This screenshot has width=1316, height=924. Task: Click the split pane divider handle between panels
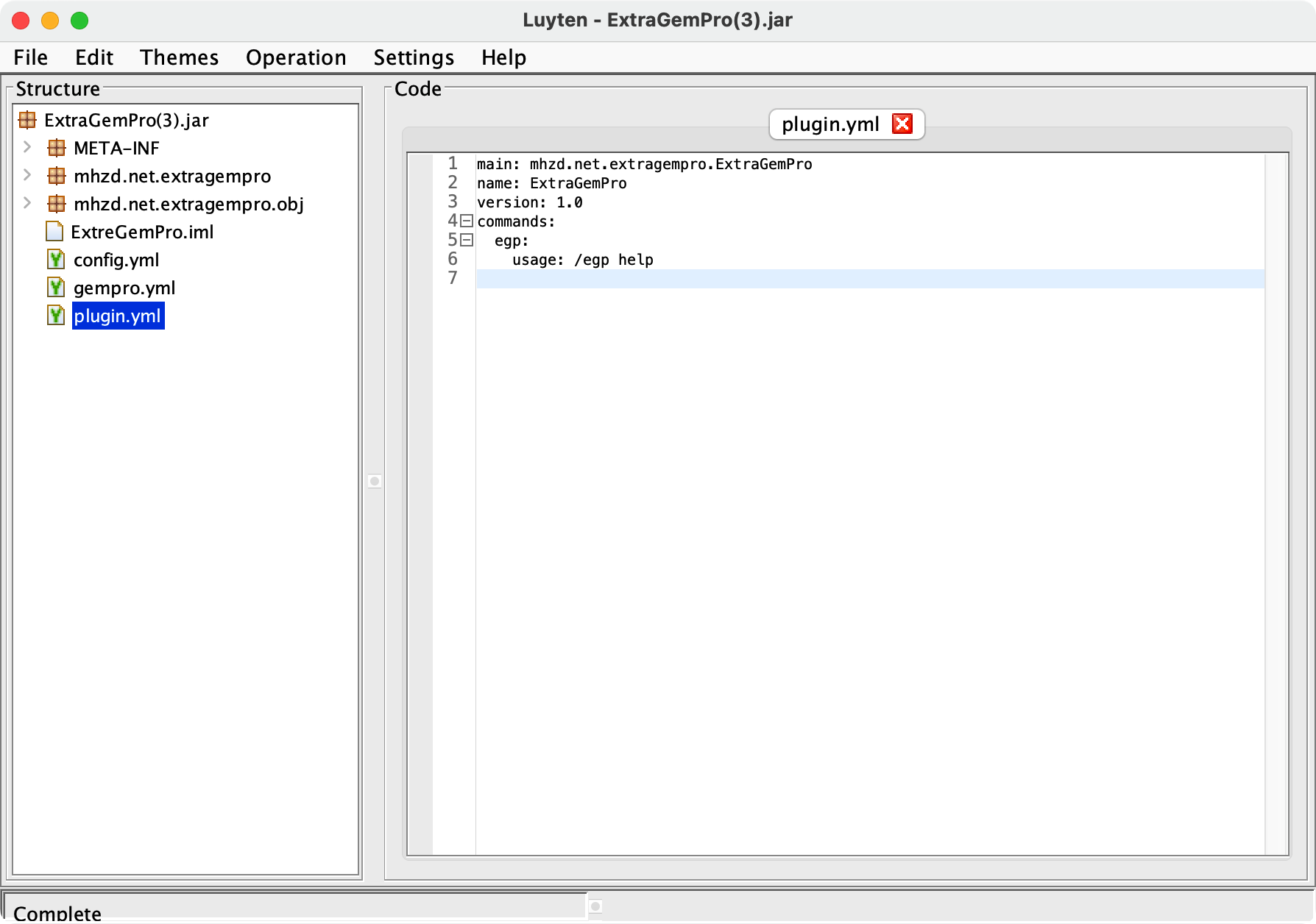tap(375, 481)
